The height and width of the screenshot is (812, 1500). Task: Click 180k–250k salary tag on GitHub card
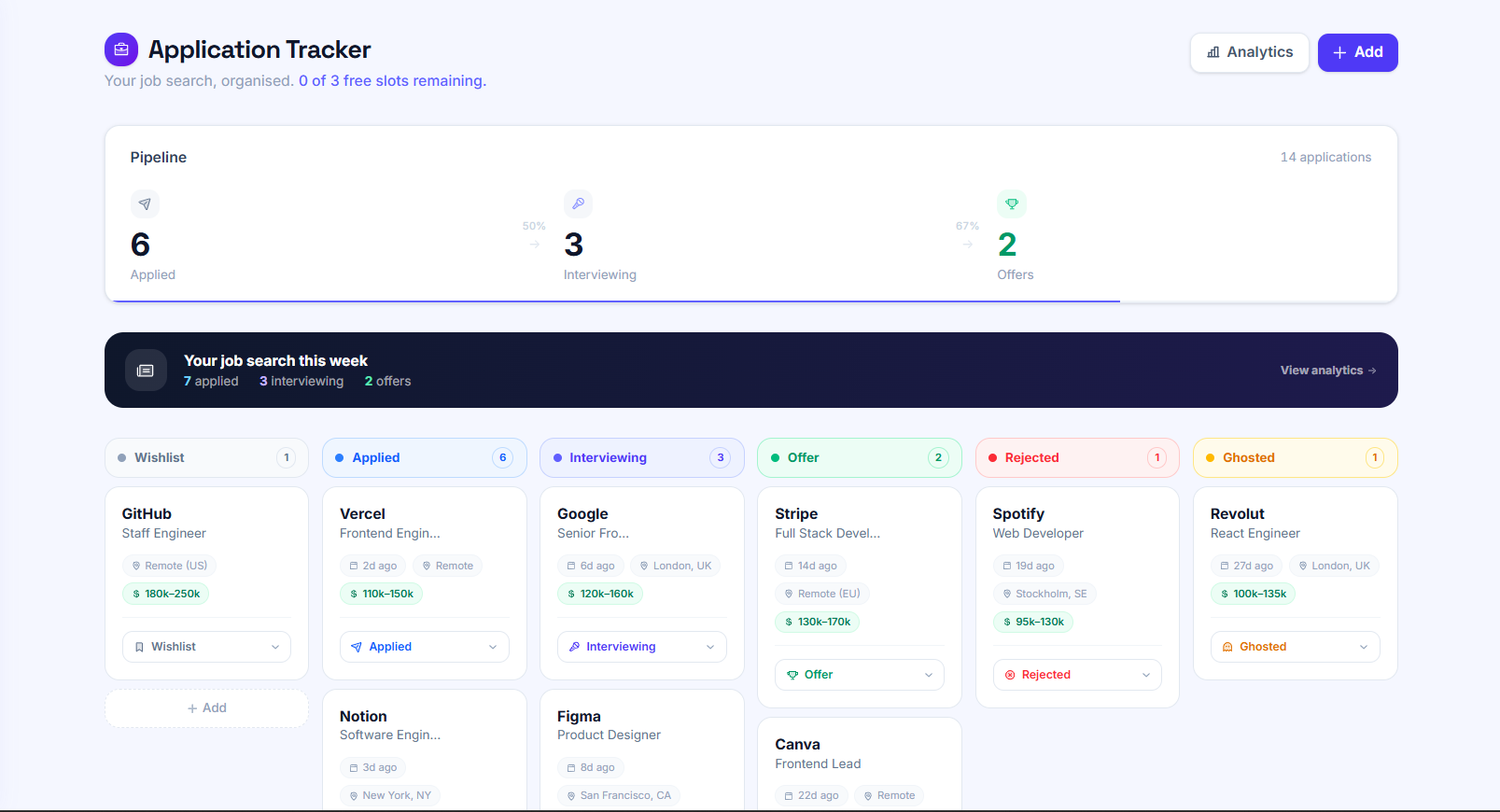coord(166,594)
